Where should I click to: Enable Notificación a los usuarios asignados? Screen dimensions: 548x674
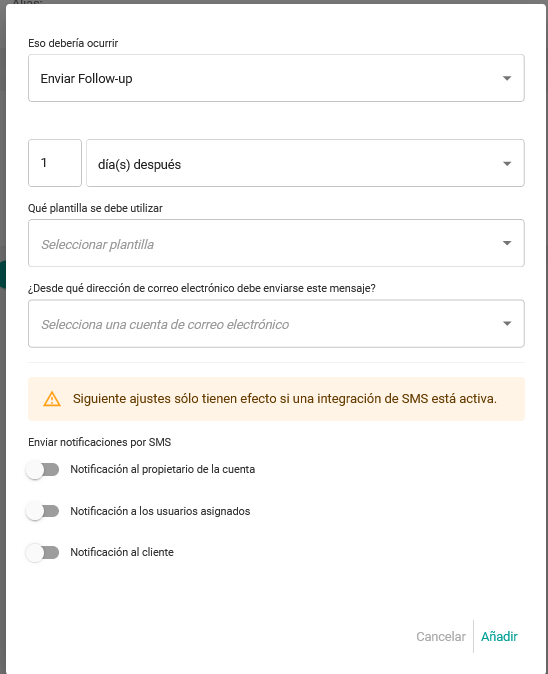43,511
